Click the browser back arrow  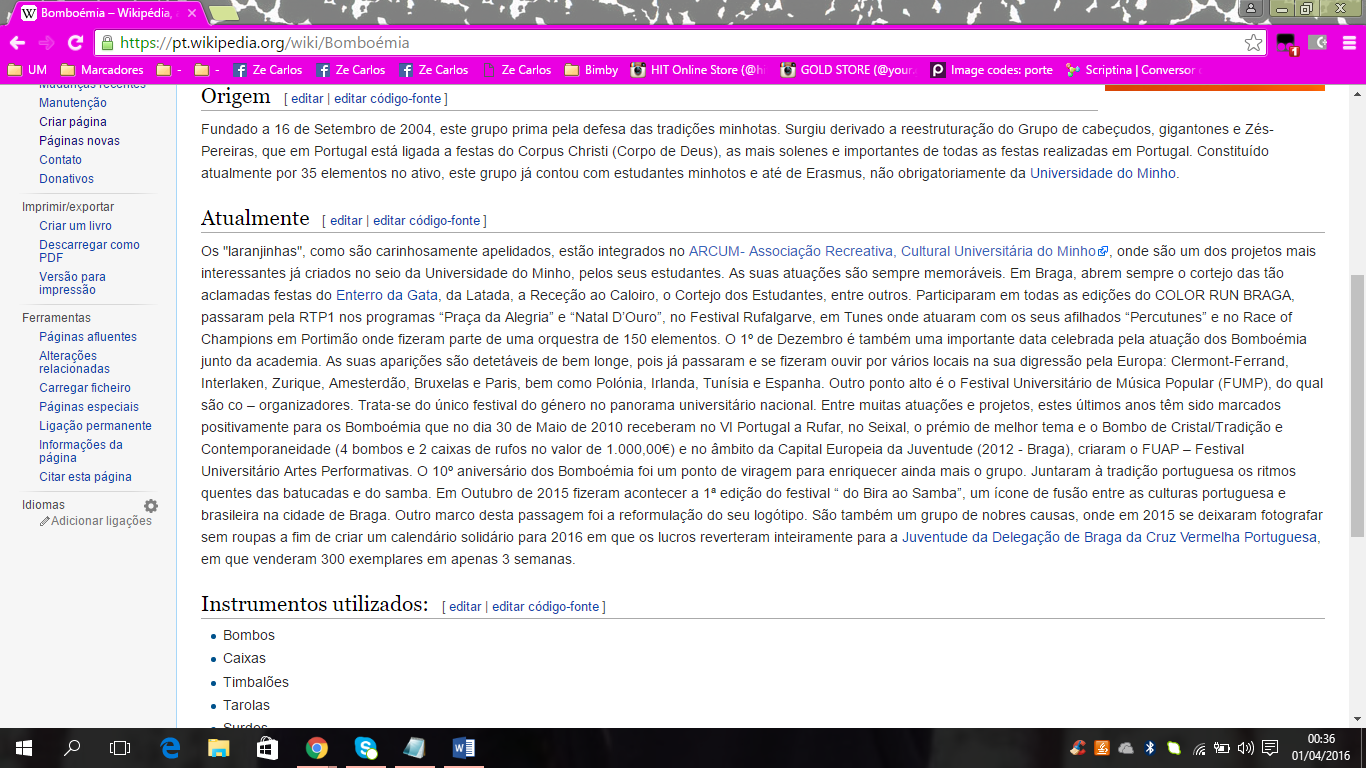(x=18, y=43)
